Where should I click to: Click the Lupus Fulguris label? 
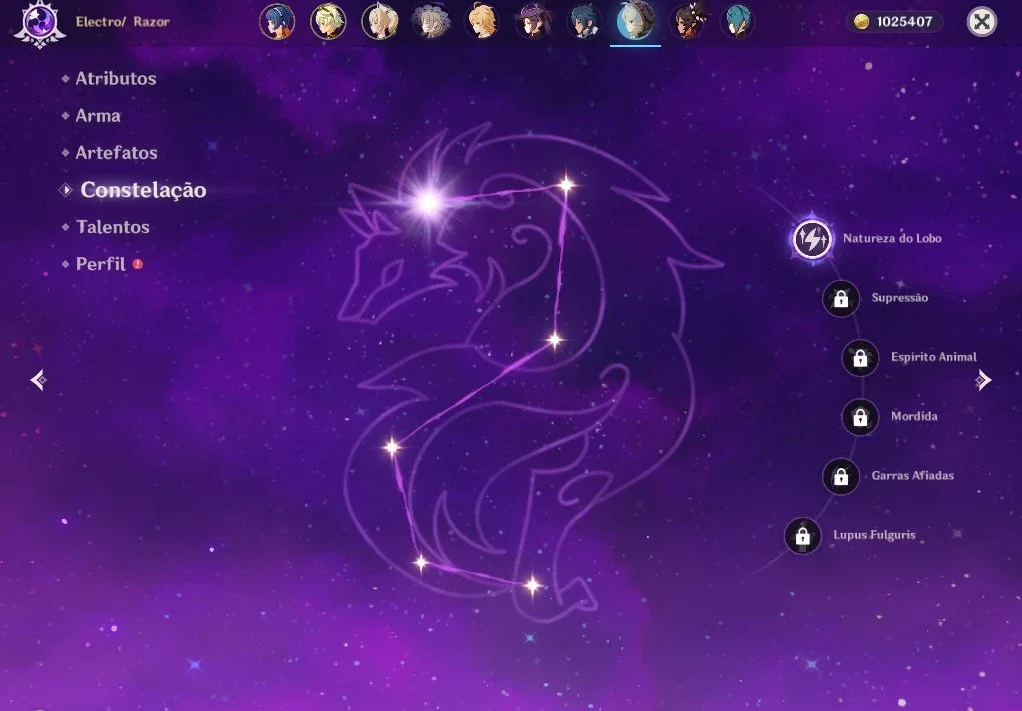(874, 535)
